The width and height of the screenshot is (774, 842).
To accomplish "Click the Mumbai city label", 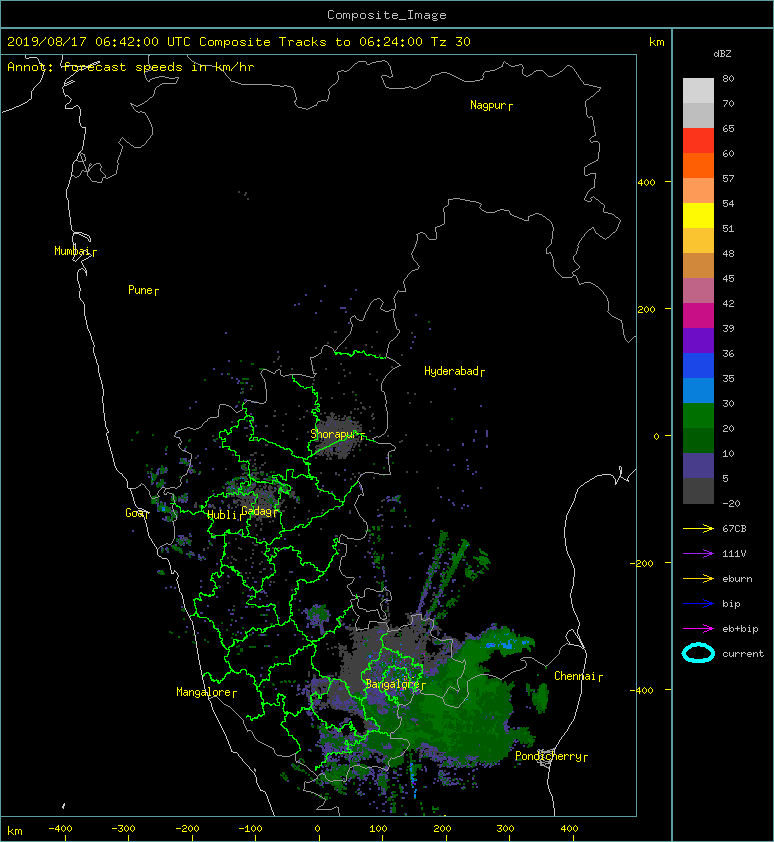I will click(x=75, y=251).
